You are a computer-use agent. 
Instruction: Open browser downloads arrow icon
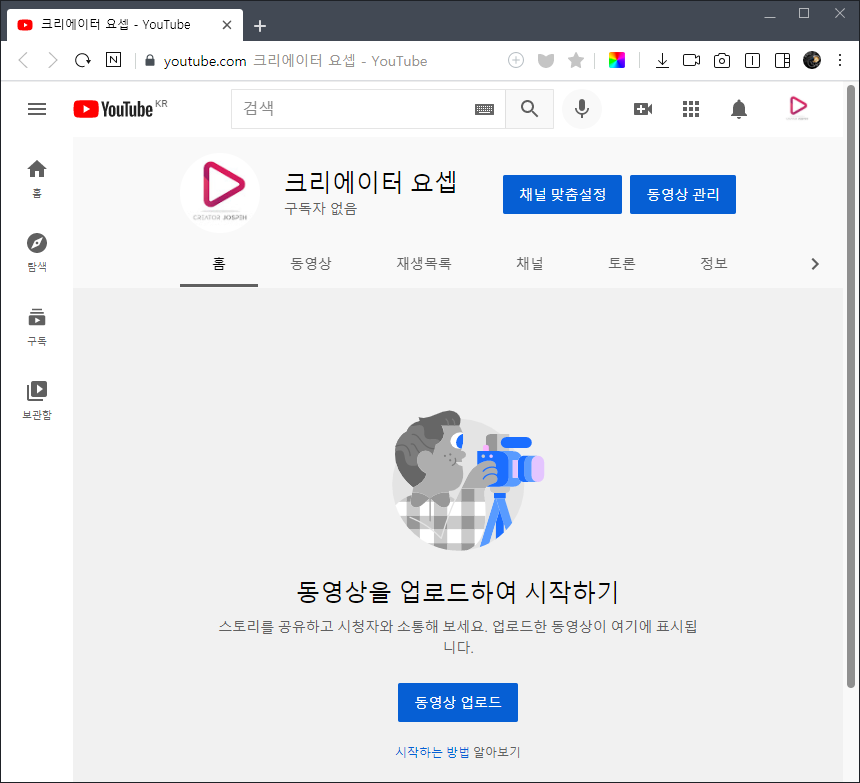[662, 60]
